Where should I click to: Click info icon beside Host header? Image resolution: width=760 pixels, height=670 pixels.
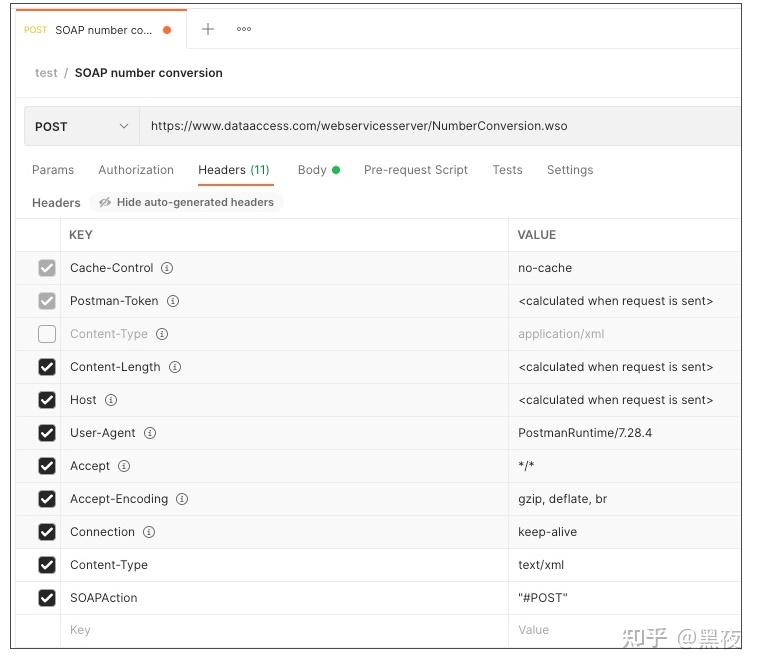click(111, 400)
